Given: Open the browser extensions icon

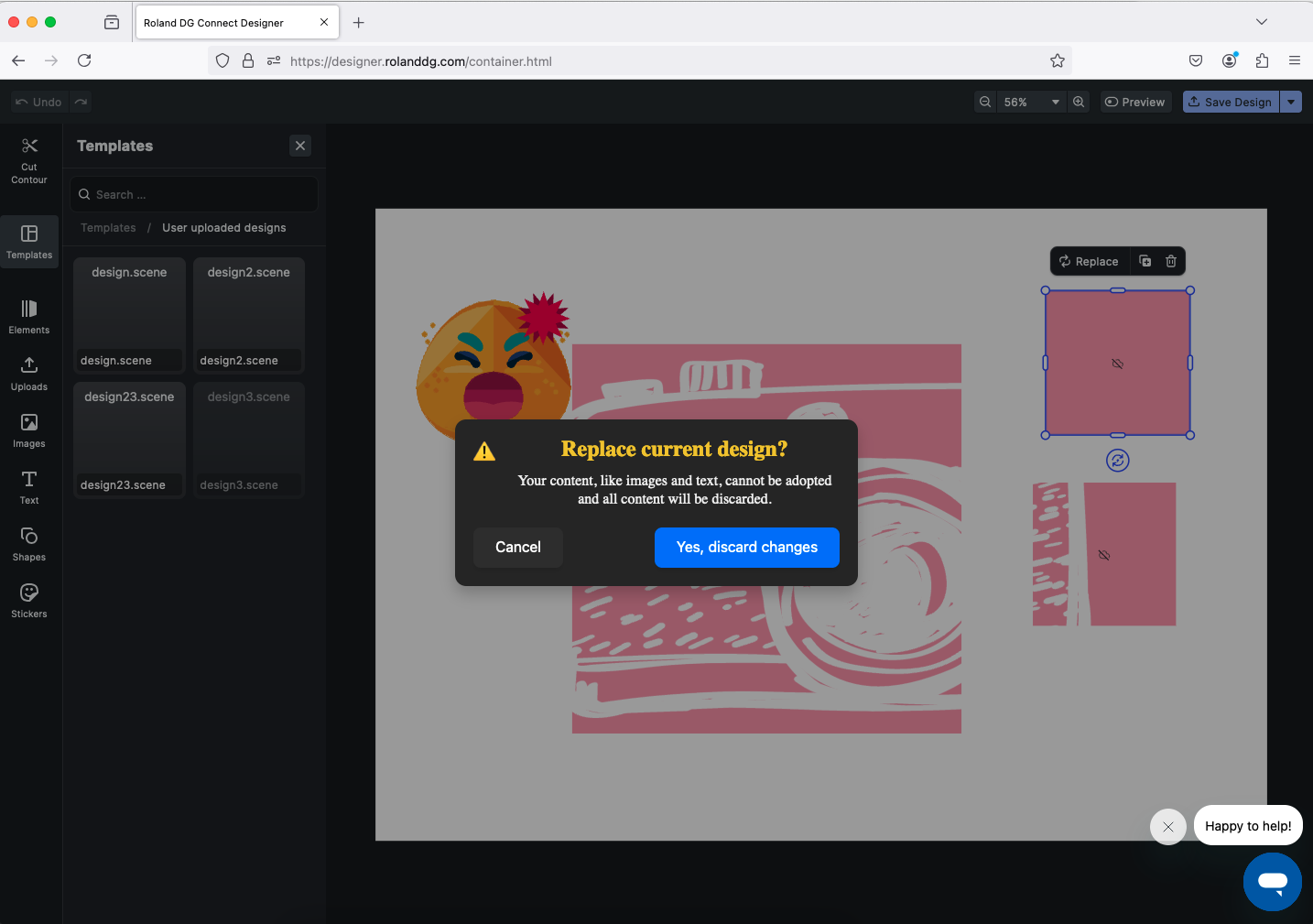Looking at the screenshot, I should point(1262,60).
